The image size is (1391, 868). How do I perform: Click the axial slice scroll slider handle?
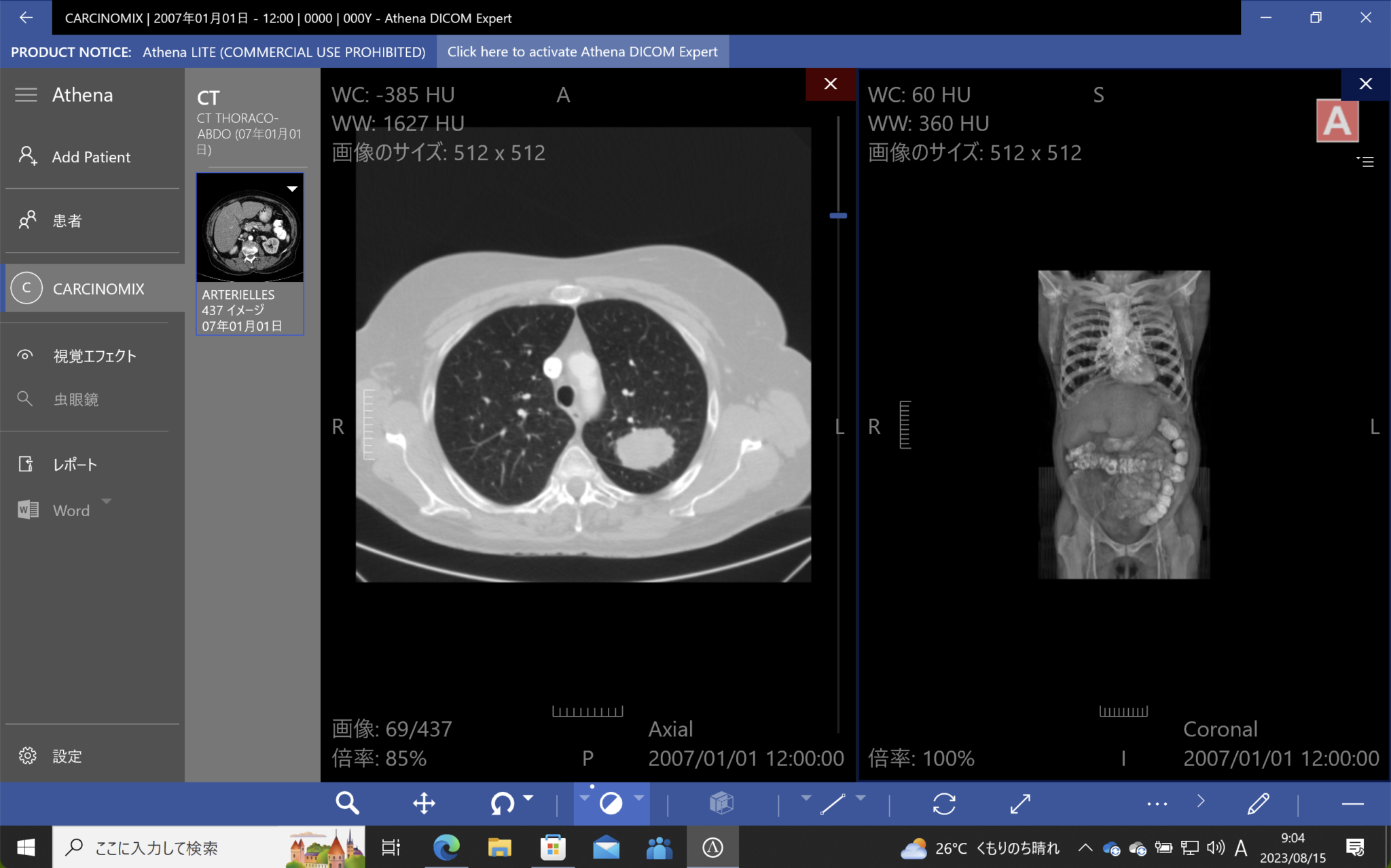[838, 215]
